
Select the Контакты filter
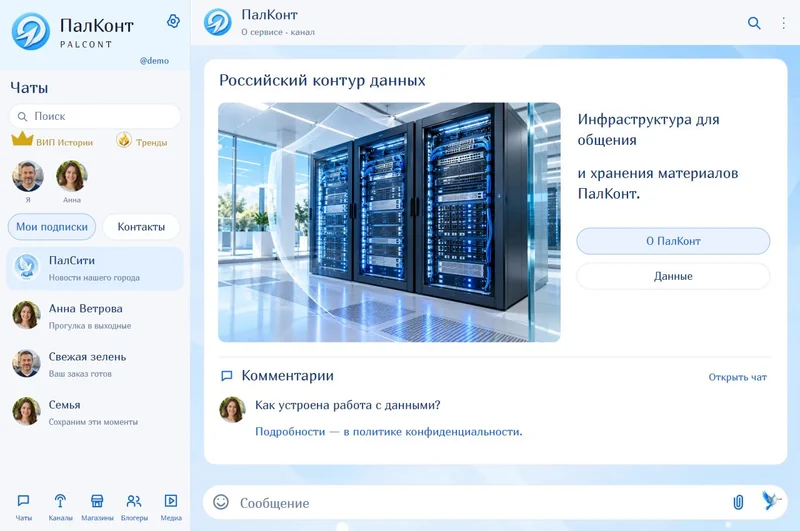[x=141, y=226]
